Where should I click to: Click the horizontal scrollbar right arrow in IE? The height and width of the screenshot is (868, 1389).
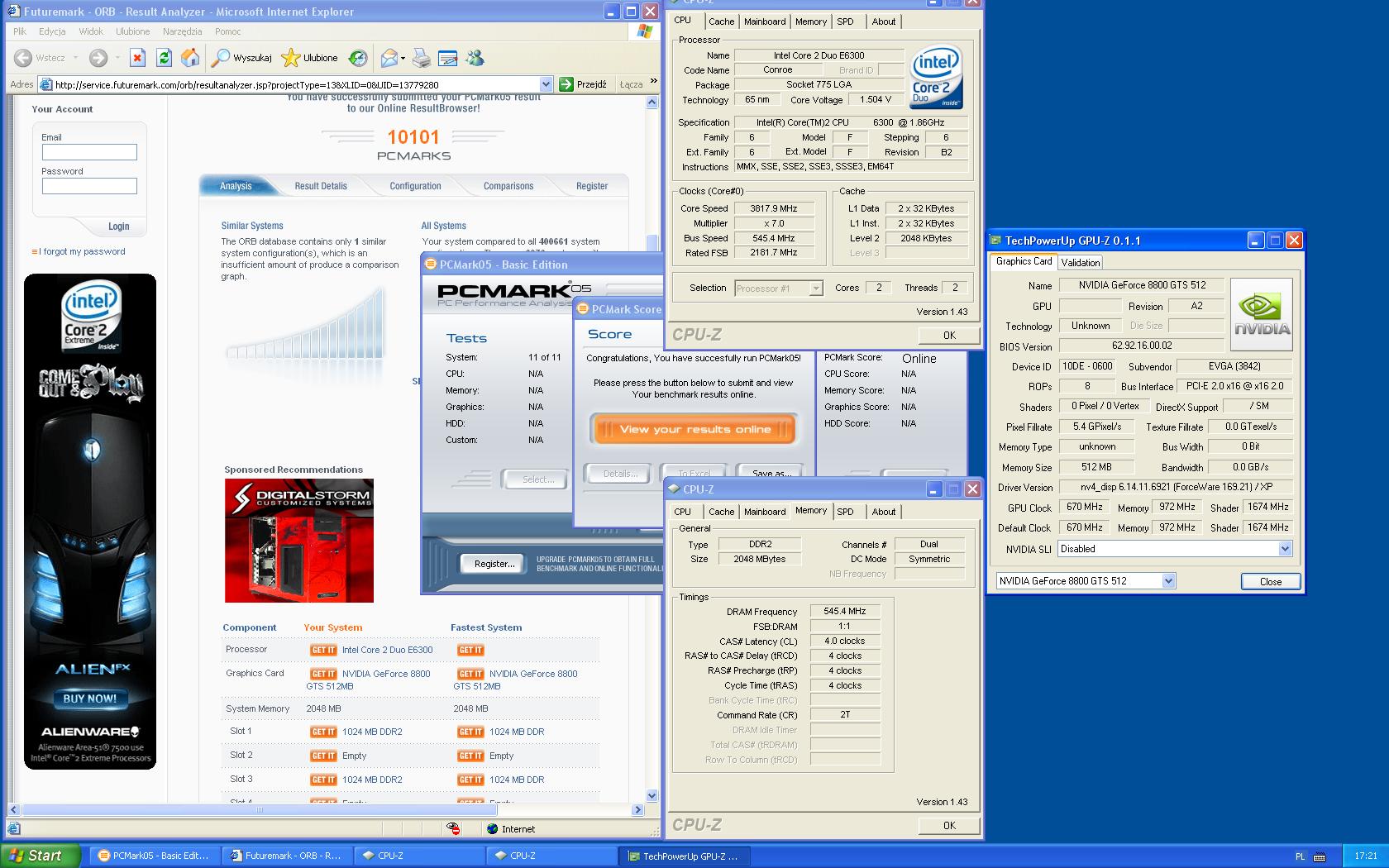pos(637,810)
